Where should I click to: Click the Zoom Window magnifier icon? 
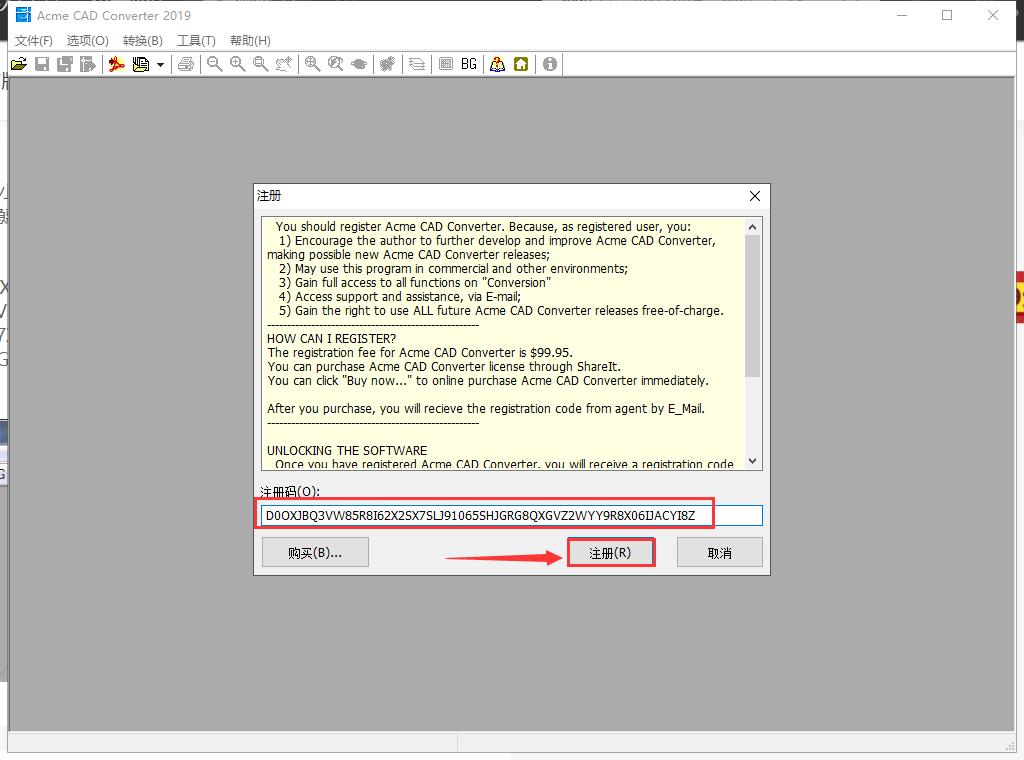tap(261, 64)
